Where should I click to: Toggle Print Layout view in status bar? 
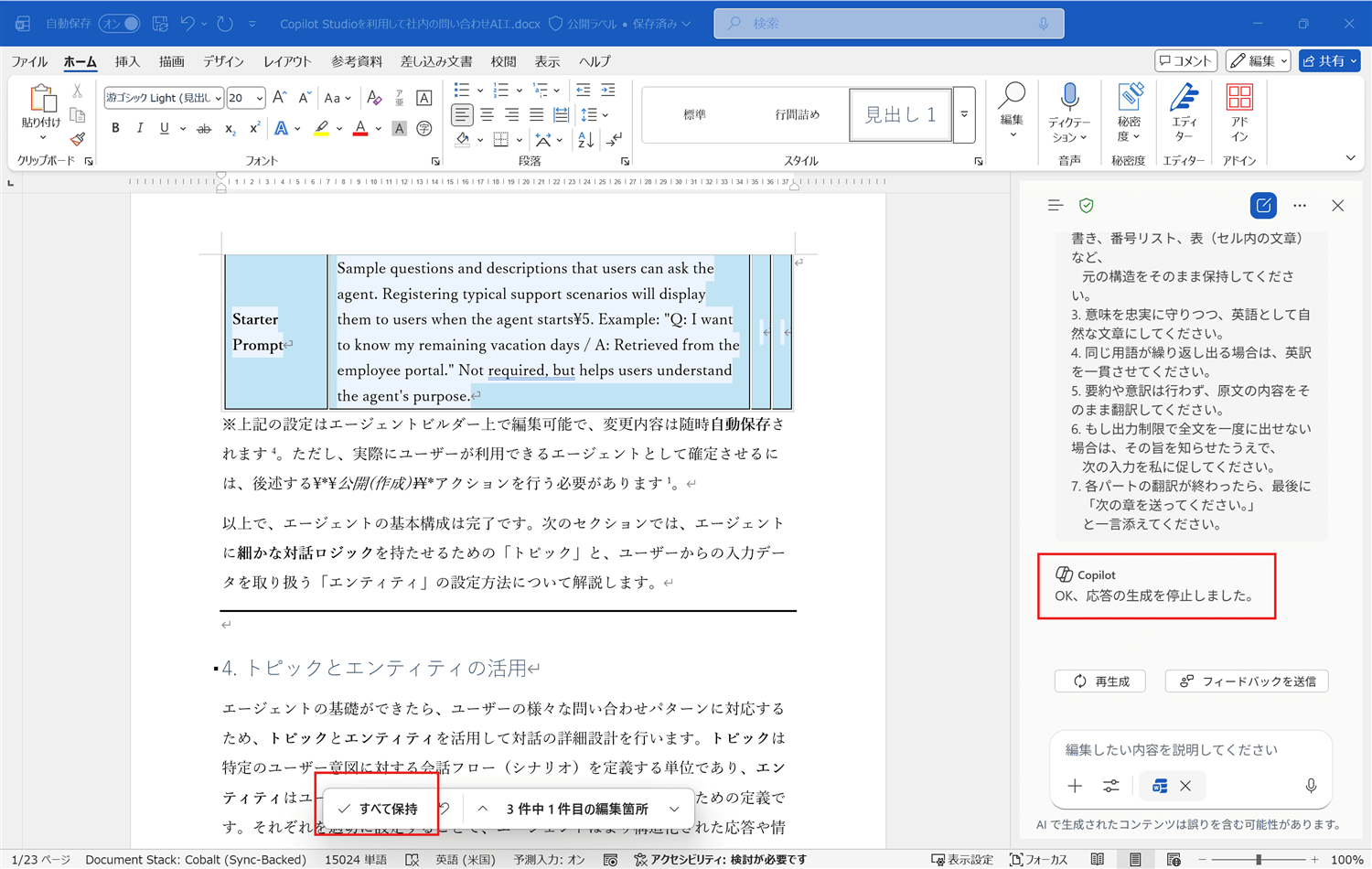click(1135, 860)
